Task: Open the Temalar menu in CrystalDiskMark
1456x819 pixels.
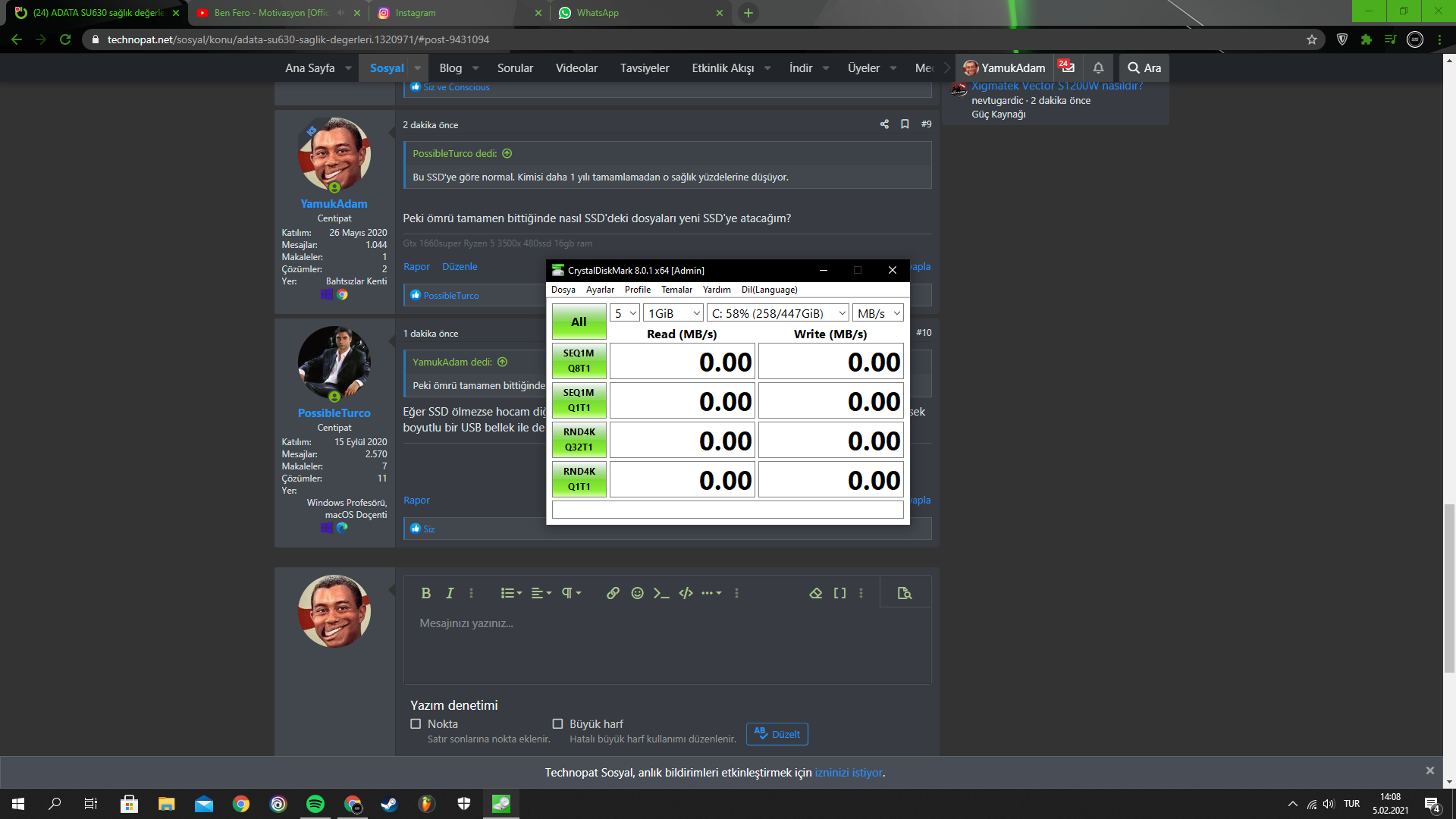Action: pos(676,290)
